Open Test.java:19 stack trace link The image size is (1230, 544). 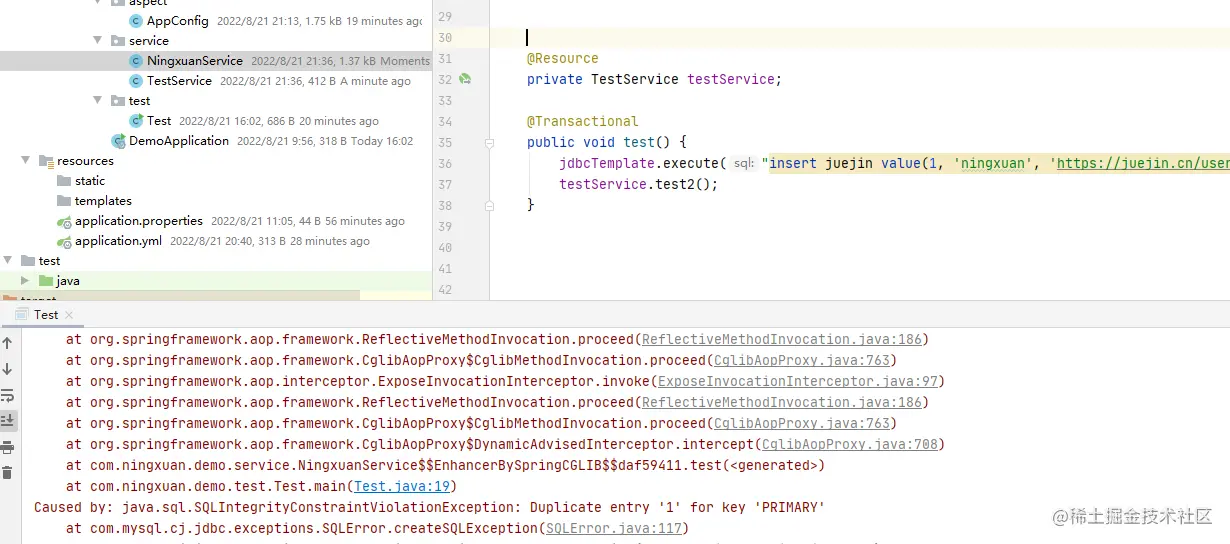pyautogui.click(x=401, y=486)
